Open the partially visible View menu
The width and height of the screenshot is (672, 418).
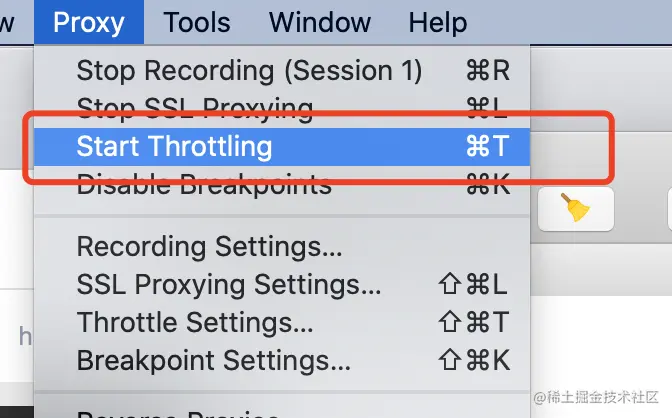click(9, 22)
